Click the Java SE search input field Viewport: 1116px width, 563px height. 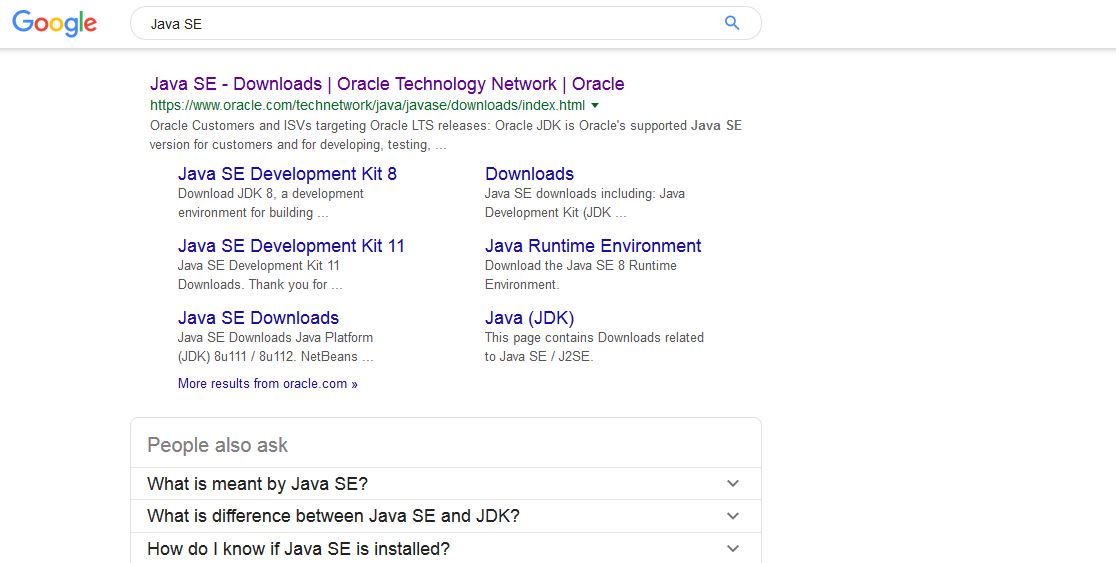(420, 23)
